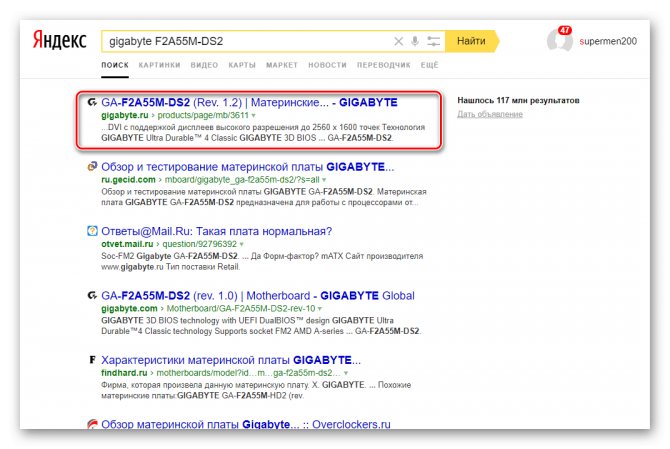Click the Найти search button
The image size is (670, 449).
471,41
